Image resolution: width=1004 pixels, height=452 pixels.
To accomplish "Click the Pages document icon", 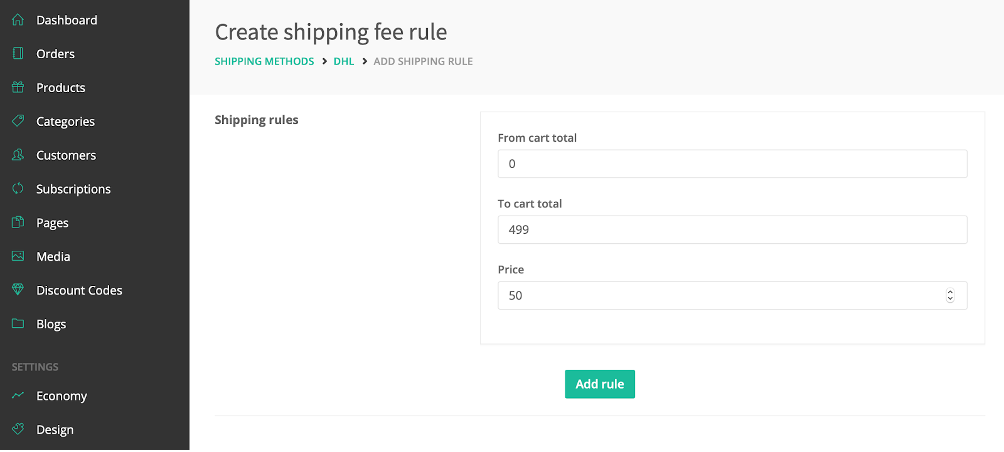I will pos(18,222).
